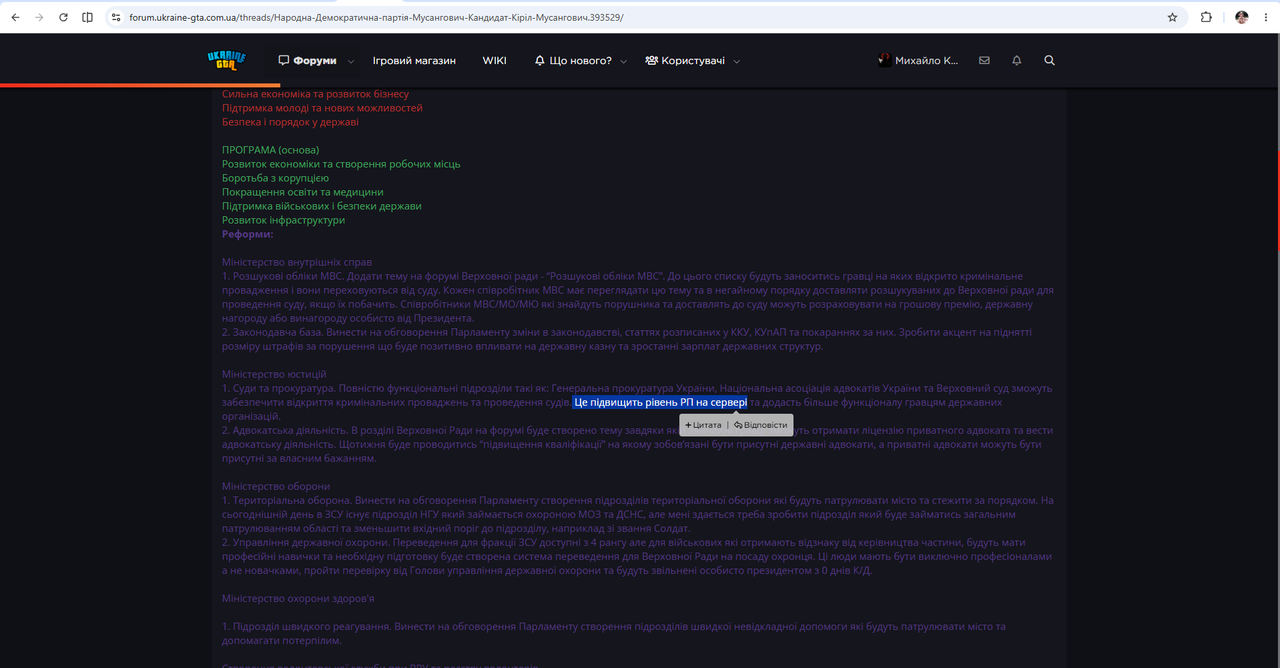The image size is (1280, 668).
Task: Click highlighted text "Це підвищить рівень РП на сервері"
Action: [660, 402]
